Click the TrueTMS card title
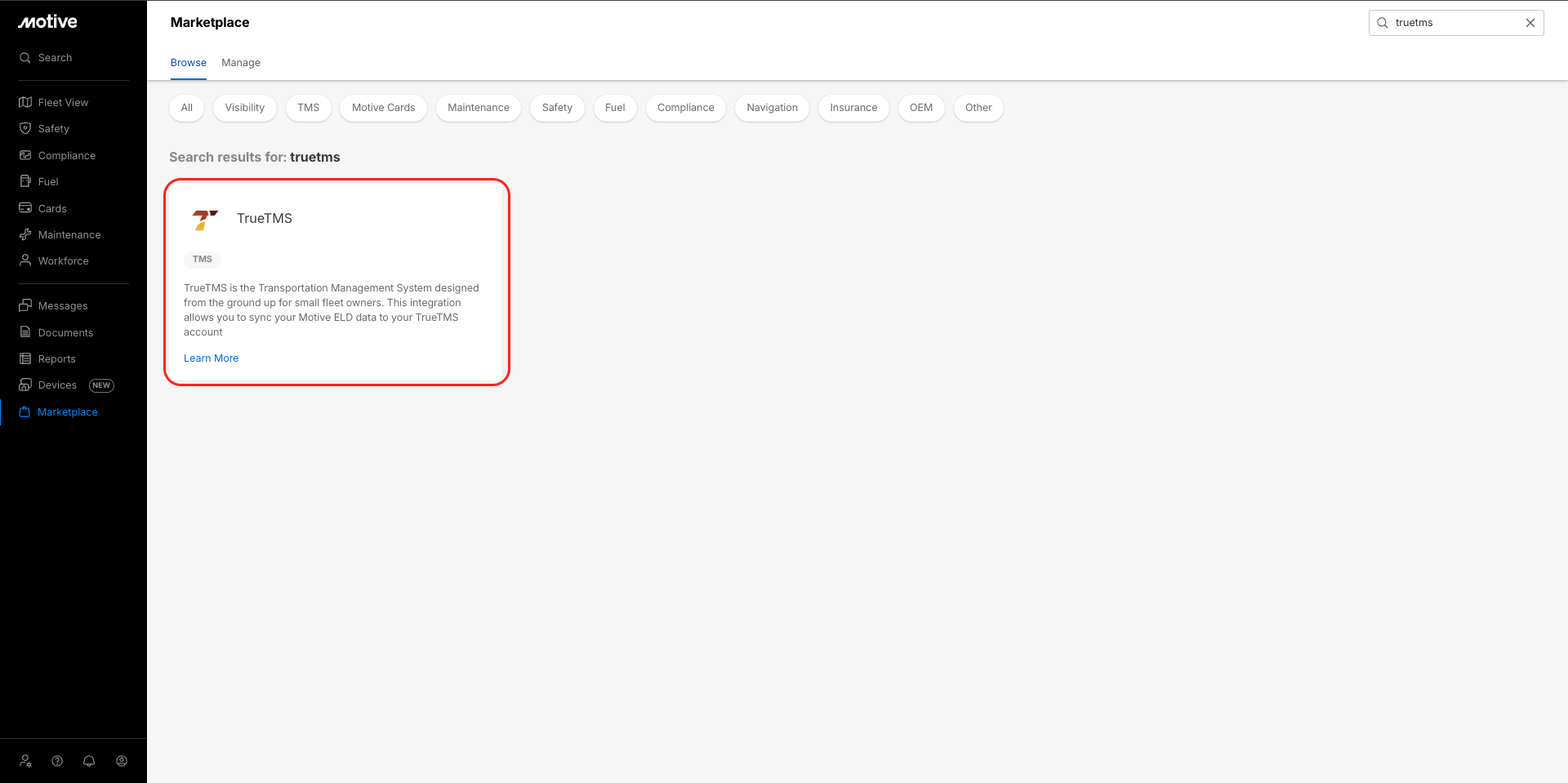The height and width of the screenshot is (783, 1568). pyautogui.click(x=265, y=219)
